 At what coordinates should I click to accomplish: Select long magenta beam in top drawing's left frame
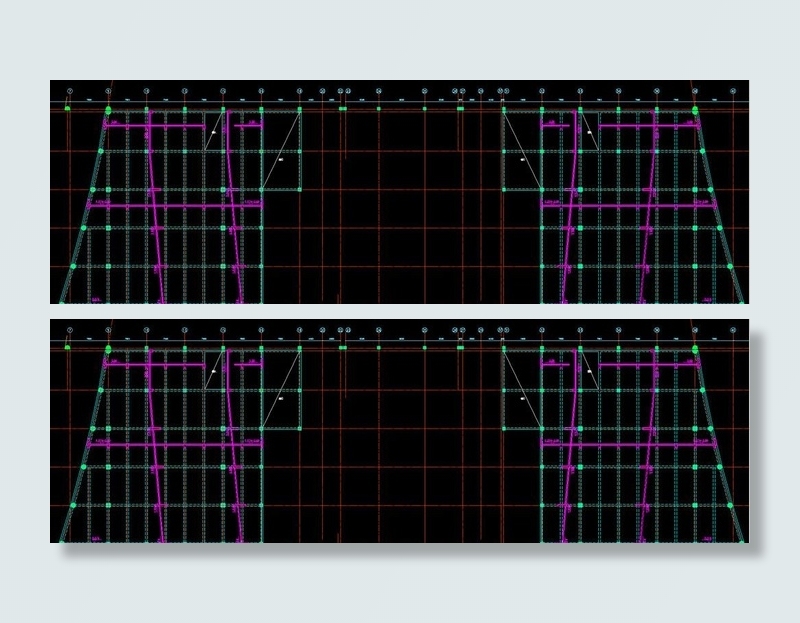[x=175, y=206]
